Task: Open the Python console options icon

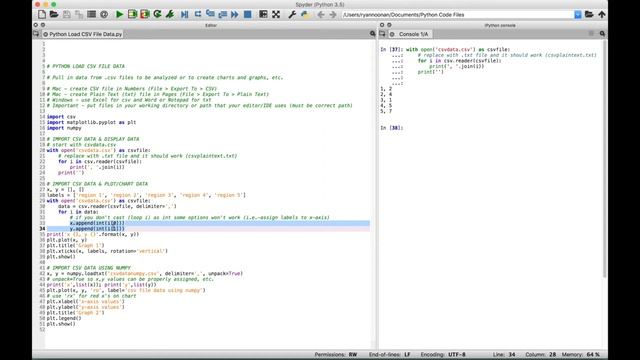Action: coord(602,34)
